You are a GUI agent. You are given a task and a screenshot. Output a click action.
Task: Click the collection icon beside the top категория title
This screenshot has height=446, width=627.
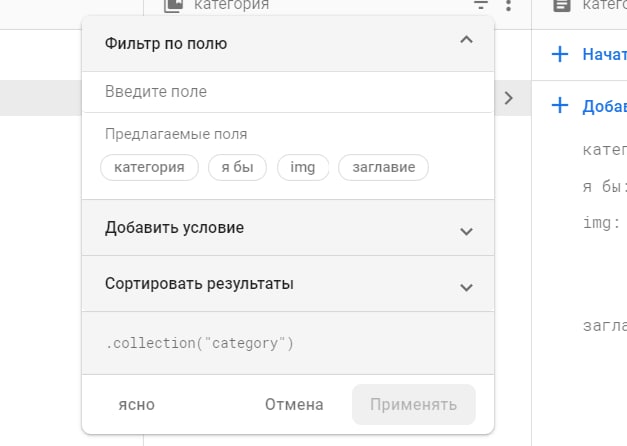tap(173, 6)
